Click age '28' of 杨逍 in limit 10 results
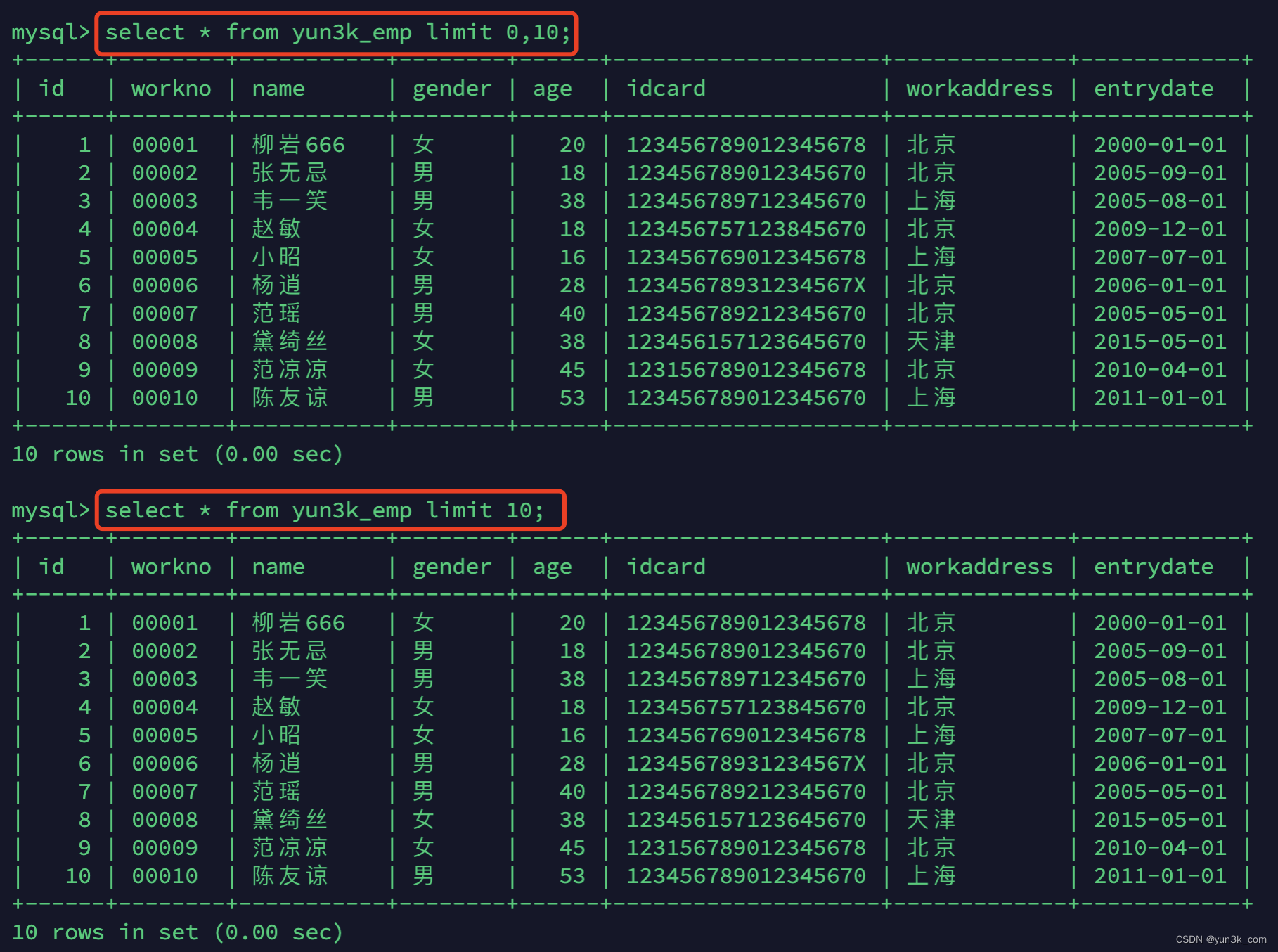Screen dimensions: 1278x952 pos(572,764)
